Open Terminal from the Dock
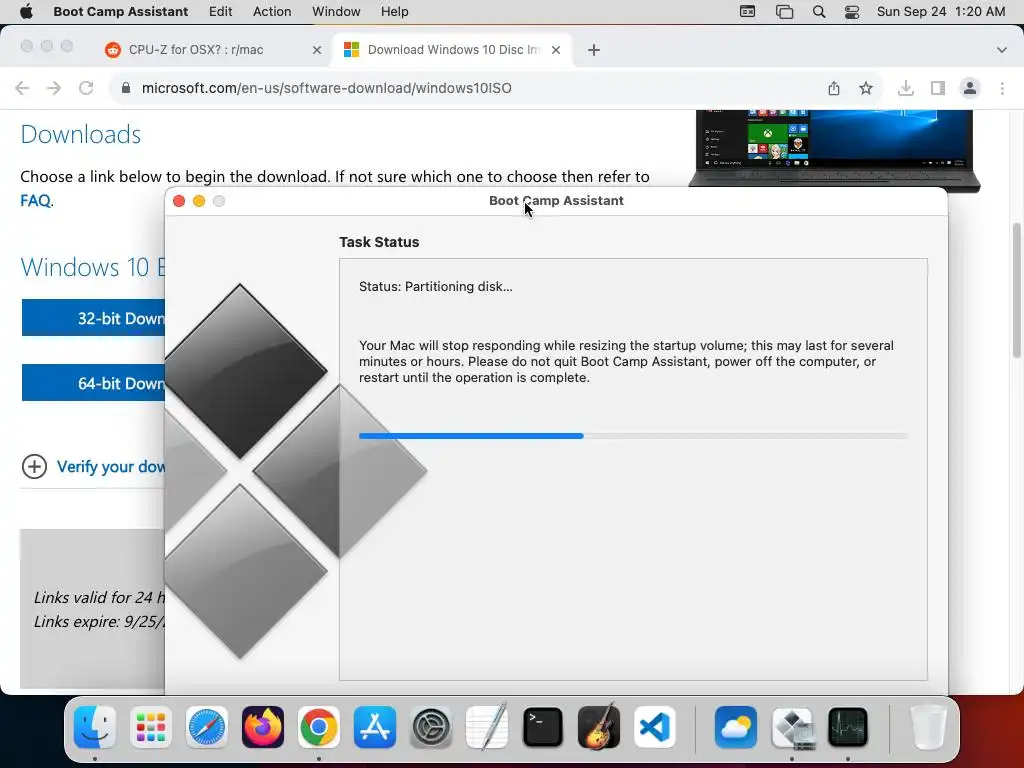This screenshot has height=768, width=1024. coord(543,727)
